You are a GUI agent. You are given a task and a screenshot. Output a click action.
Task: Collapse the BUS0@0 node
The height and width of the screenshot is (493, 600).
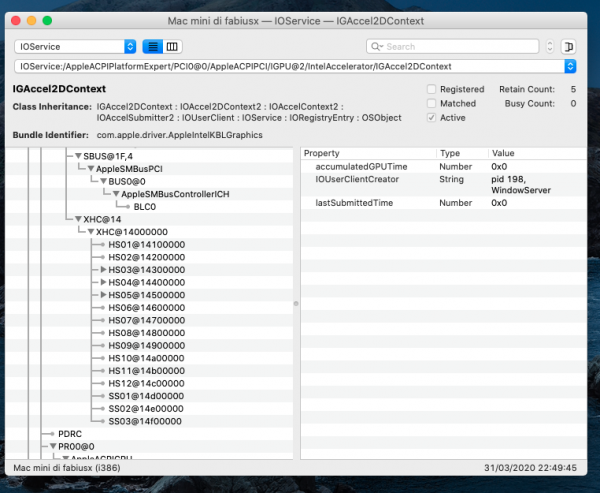(x=103, y=181)
